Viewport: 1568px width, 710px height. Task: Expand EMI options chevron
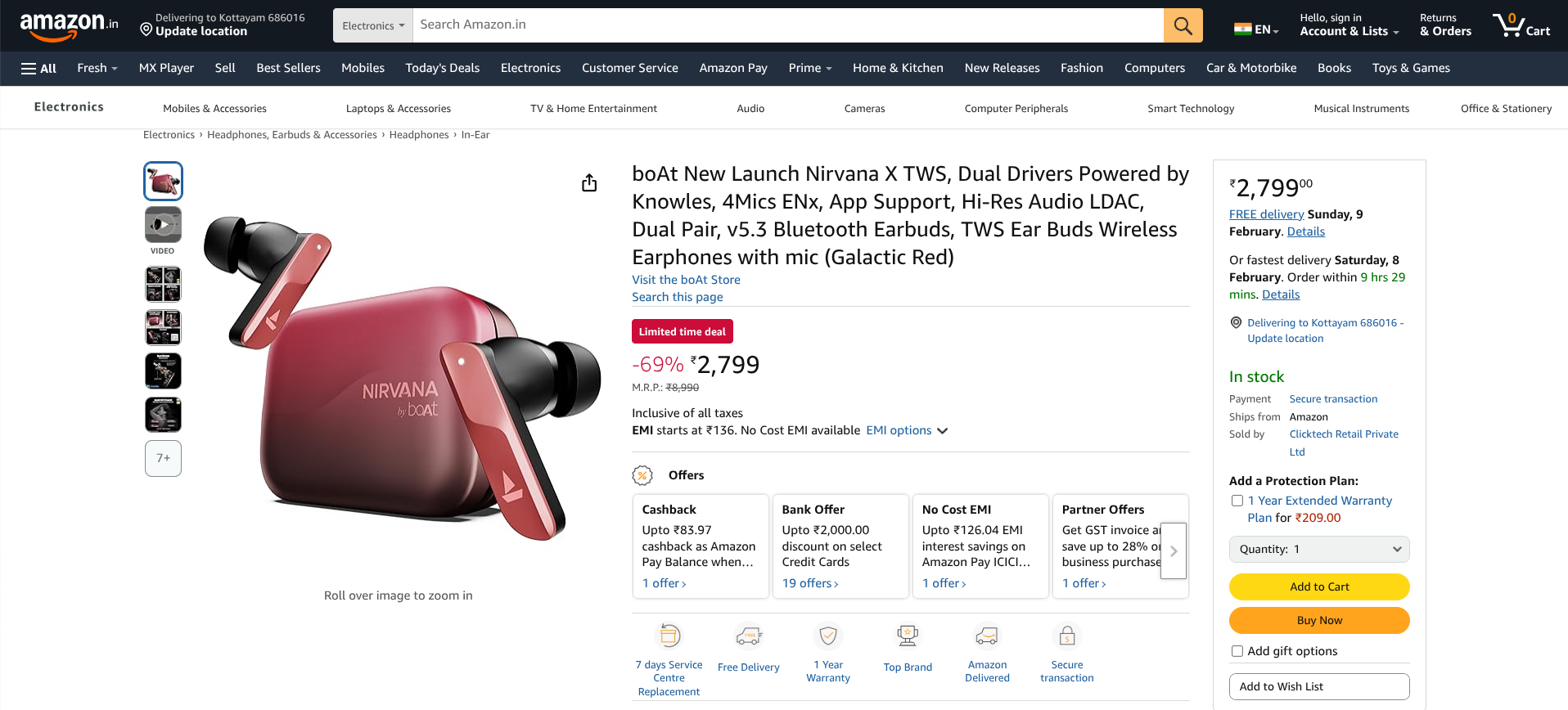click(943, 431)
